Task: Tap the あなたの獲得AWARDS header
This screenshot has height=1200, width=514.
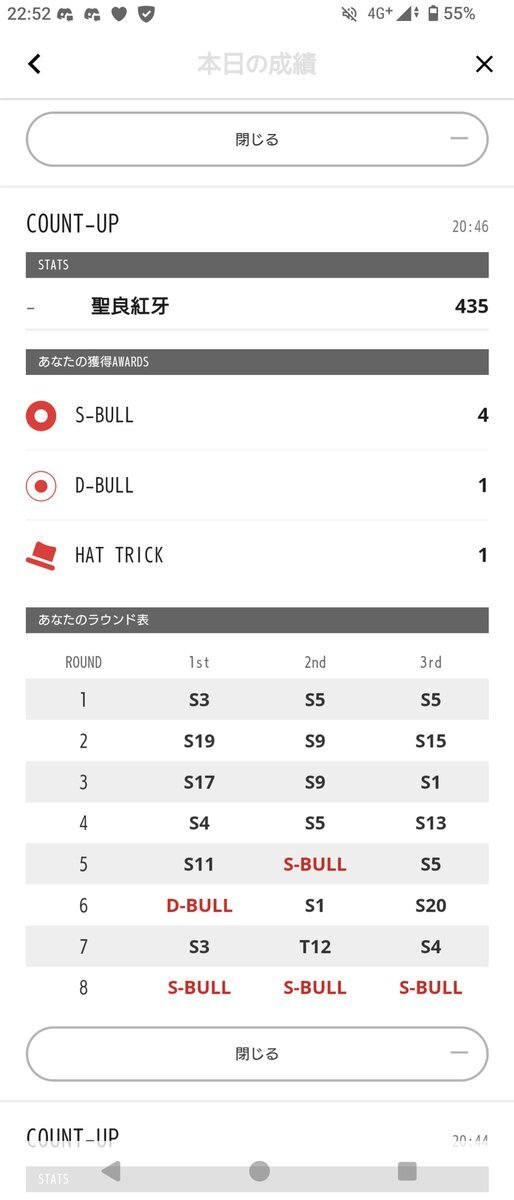Action: [x=257, y=362]
